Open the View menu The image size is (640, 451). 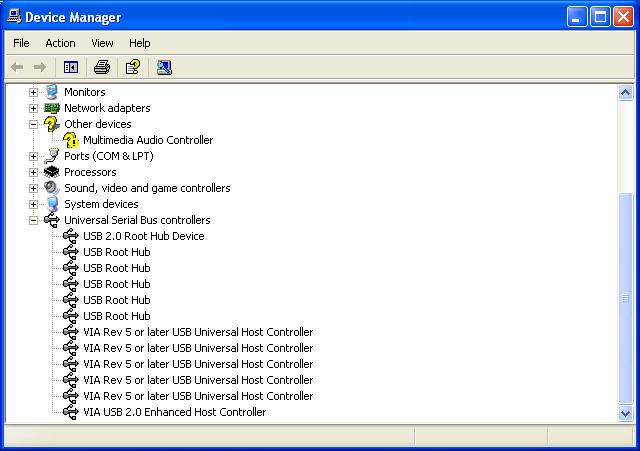[x=102, y=43]
